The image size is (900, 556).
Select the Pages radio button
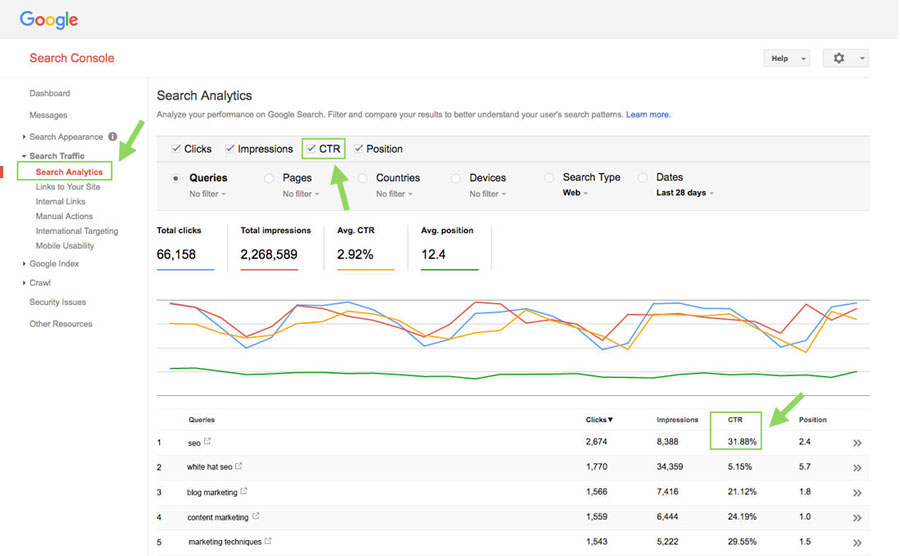tap(269, 178)
